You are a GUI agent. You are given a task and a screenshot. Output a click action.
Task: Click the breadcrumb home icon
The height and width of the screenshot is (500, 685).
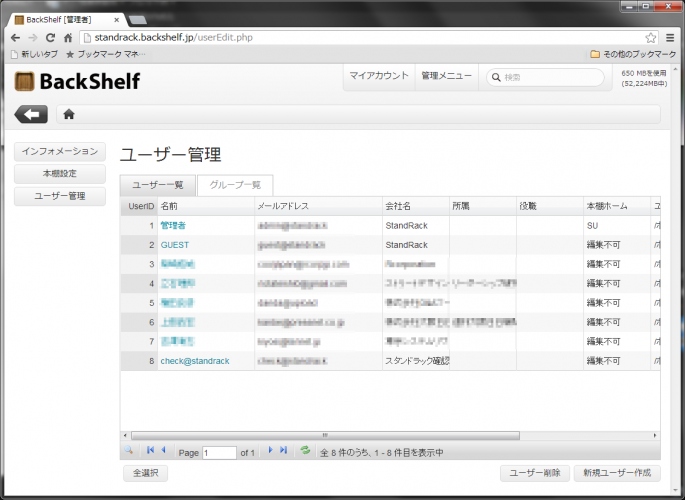coord(69,114)
